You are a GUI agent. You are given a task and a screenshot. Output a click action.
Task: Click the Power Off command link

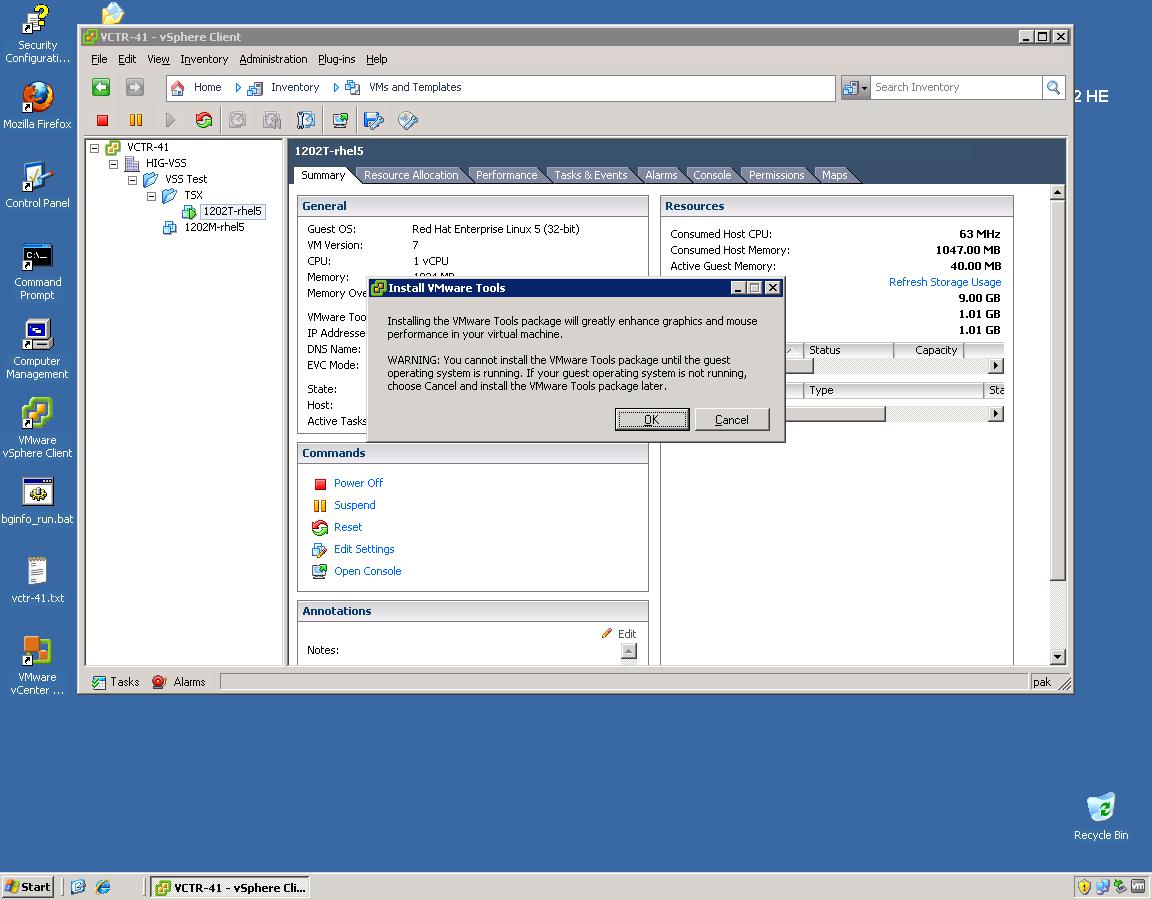point(358,483)
